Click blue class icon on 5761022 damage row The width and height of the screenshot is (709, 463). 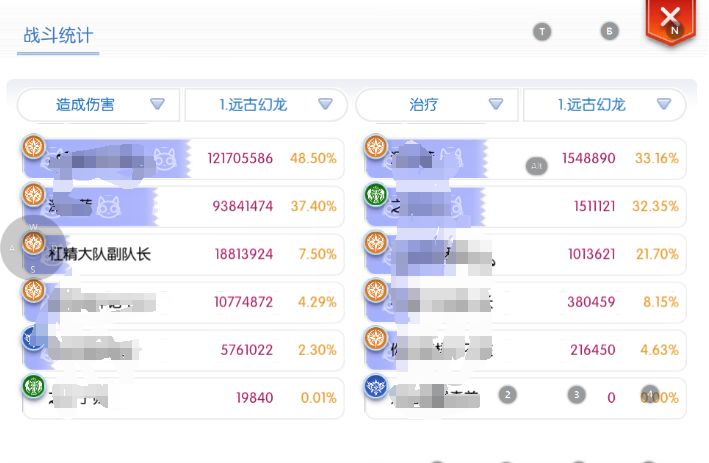click(34, 338)
